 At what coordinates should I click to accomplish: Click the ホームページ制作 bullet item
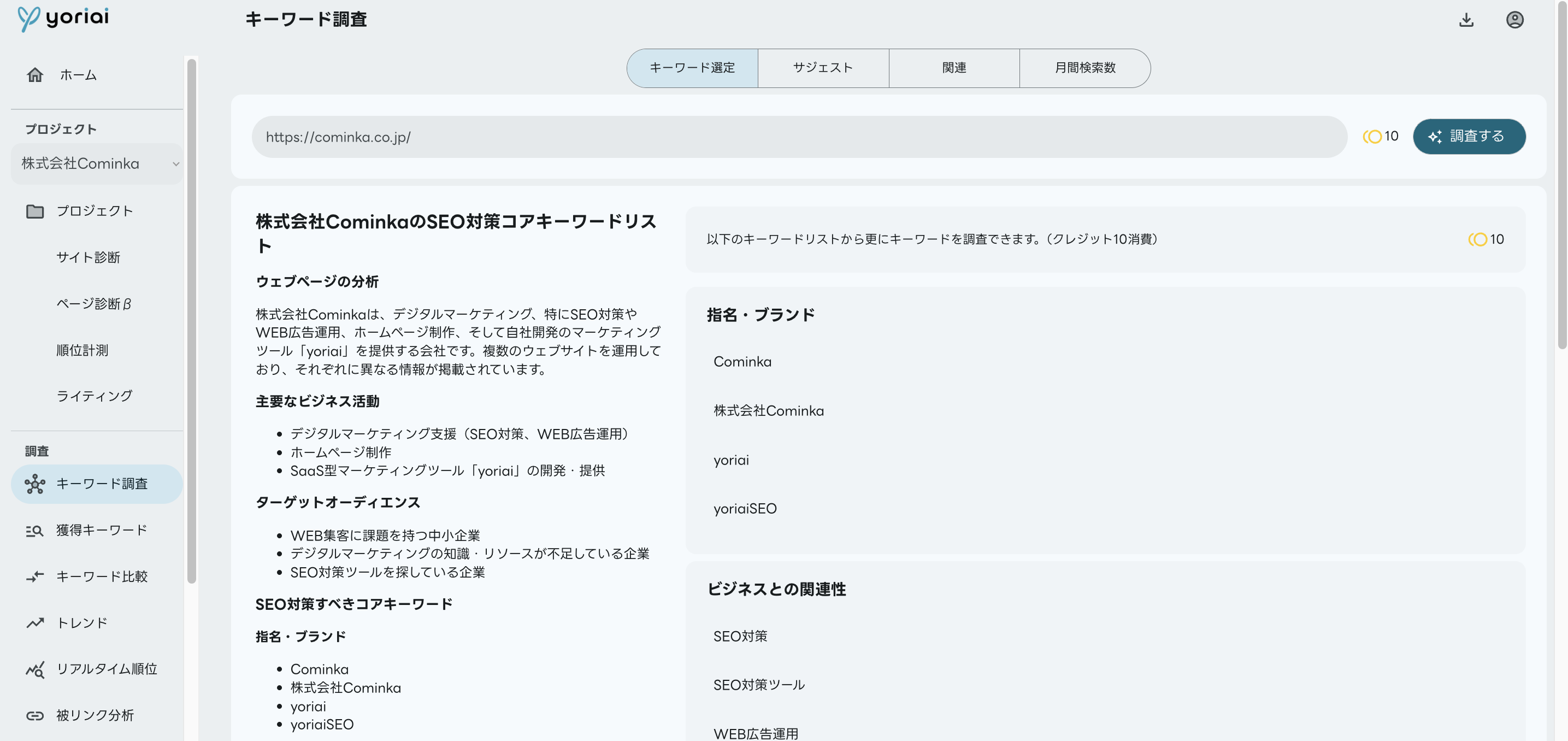coord(340,452)
